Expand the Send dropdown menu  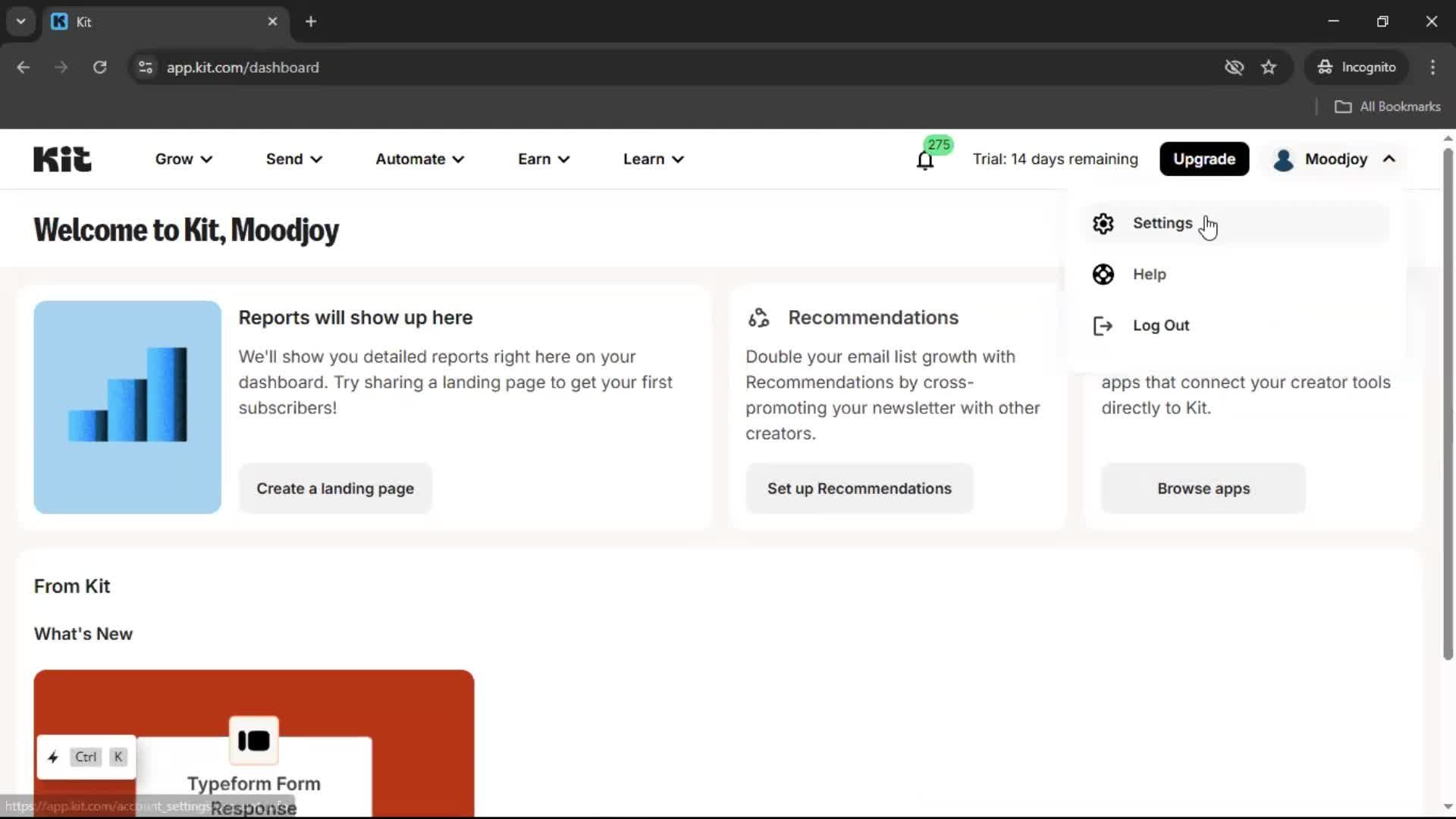(x=293, y=159)
